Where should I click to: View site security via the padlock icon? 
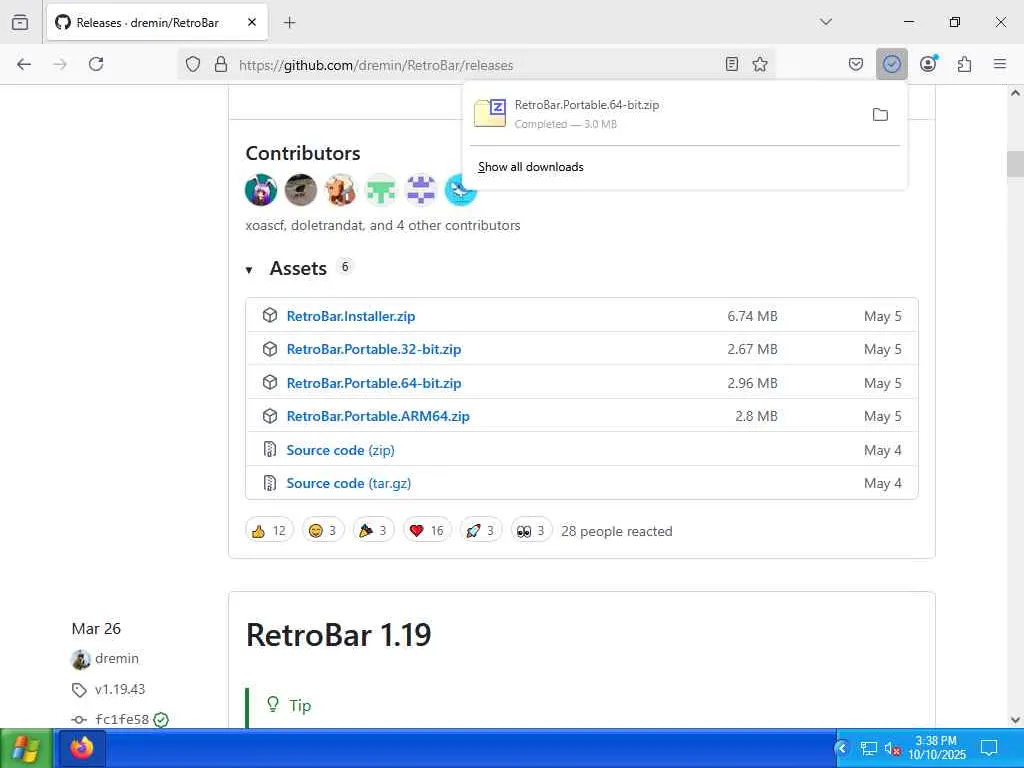[221, 64]
